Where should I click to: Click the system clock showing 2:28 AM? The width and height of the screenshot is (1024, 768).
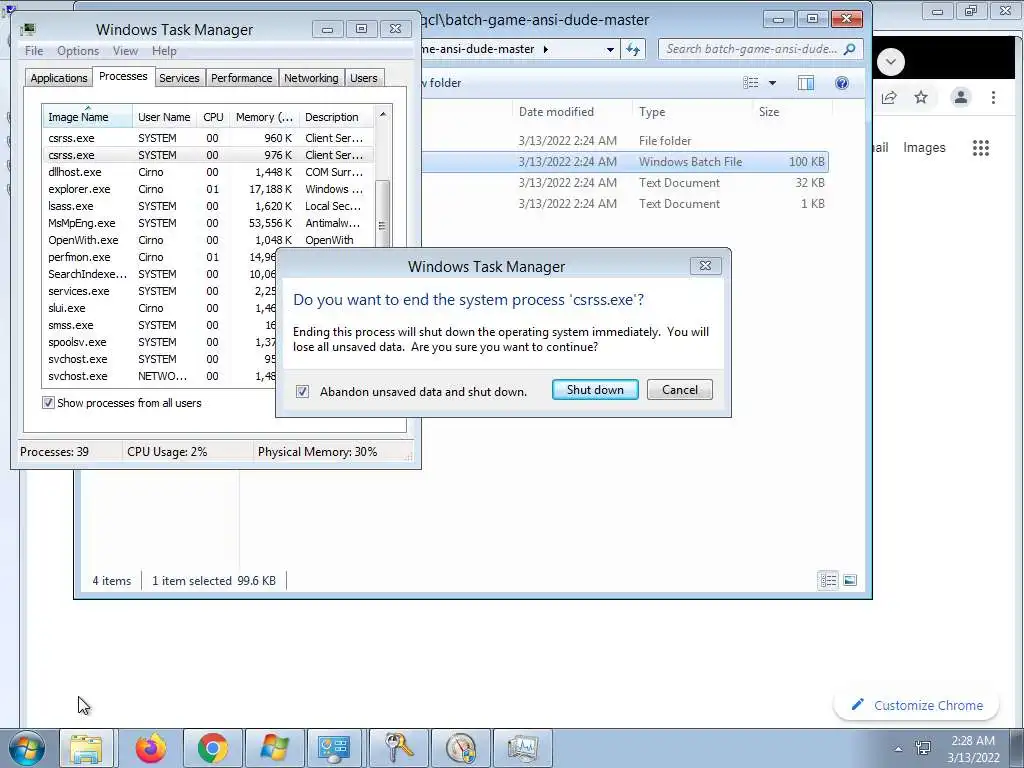point(973,748)
